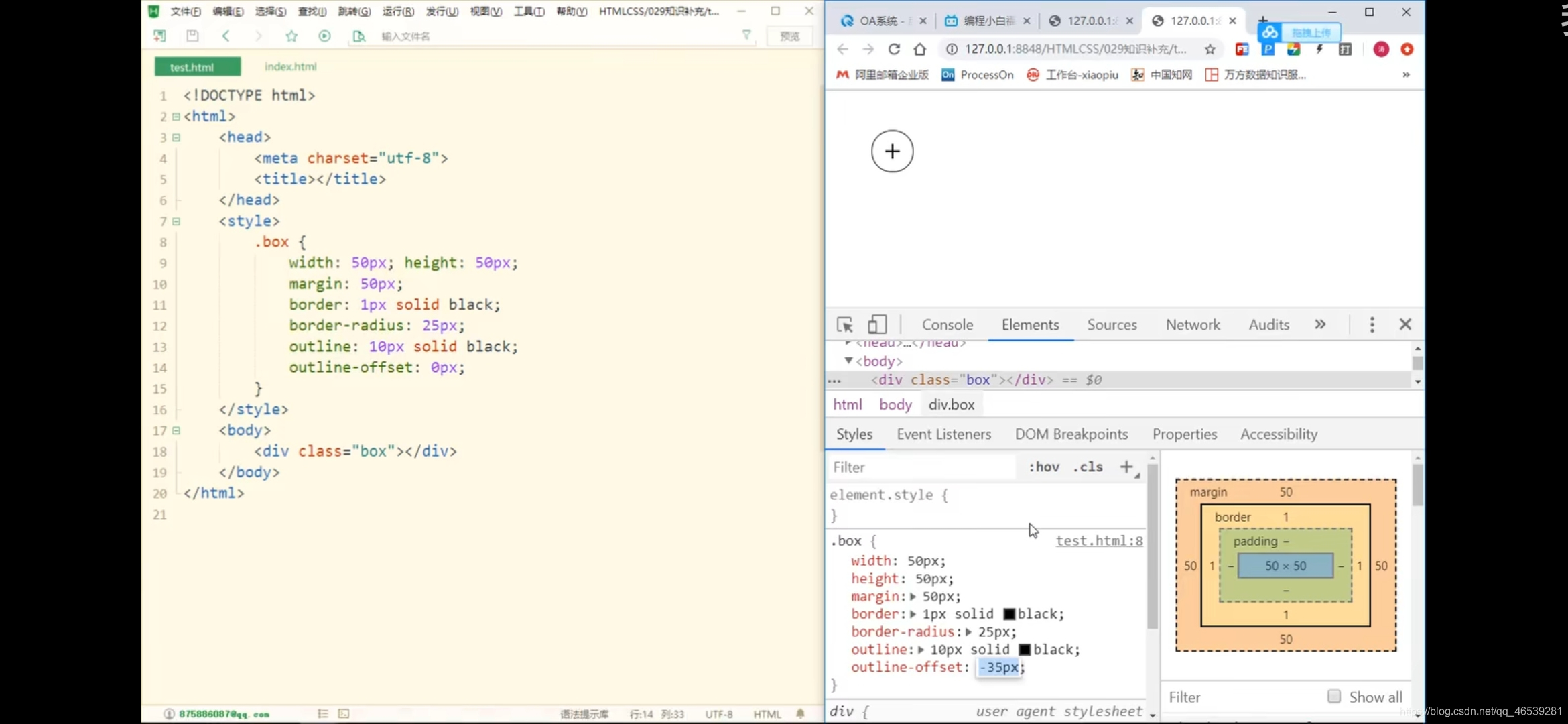Reload the browser page
The height and width of the screenshot is (724, 1568).
click(894, 49)
